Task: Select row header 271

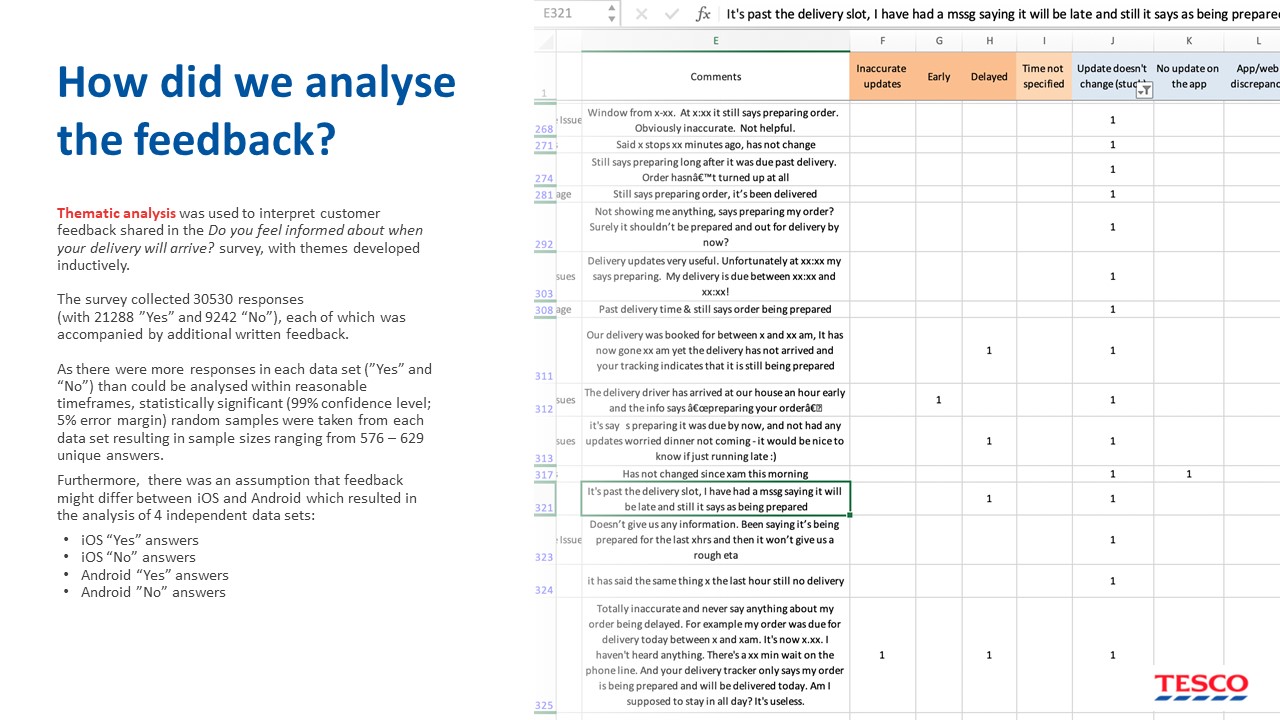Action: 545,144
